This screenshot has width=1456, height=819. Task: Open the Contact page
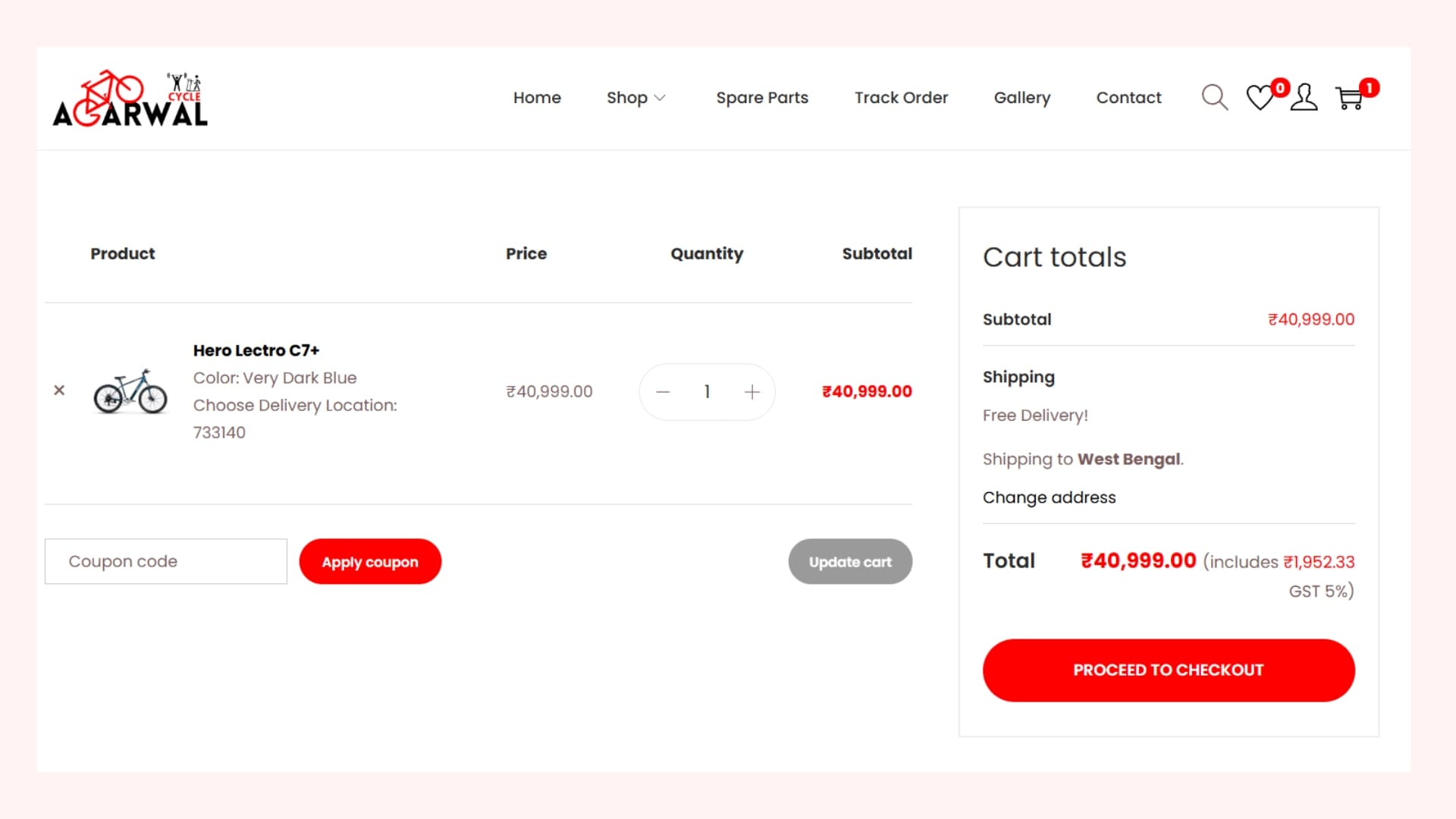(1128, 98)
